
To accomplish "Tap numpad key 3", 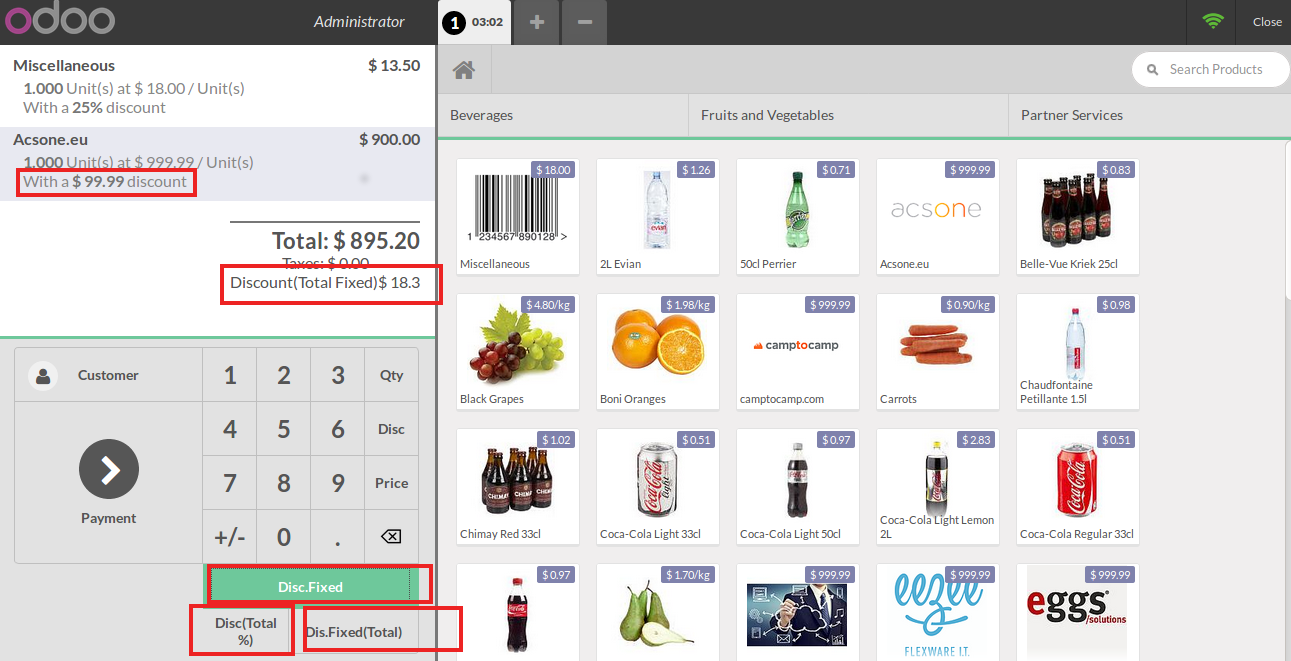I will pyautogui.click(x=338, y=375).
